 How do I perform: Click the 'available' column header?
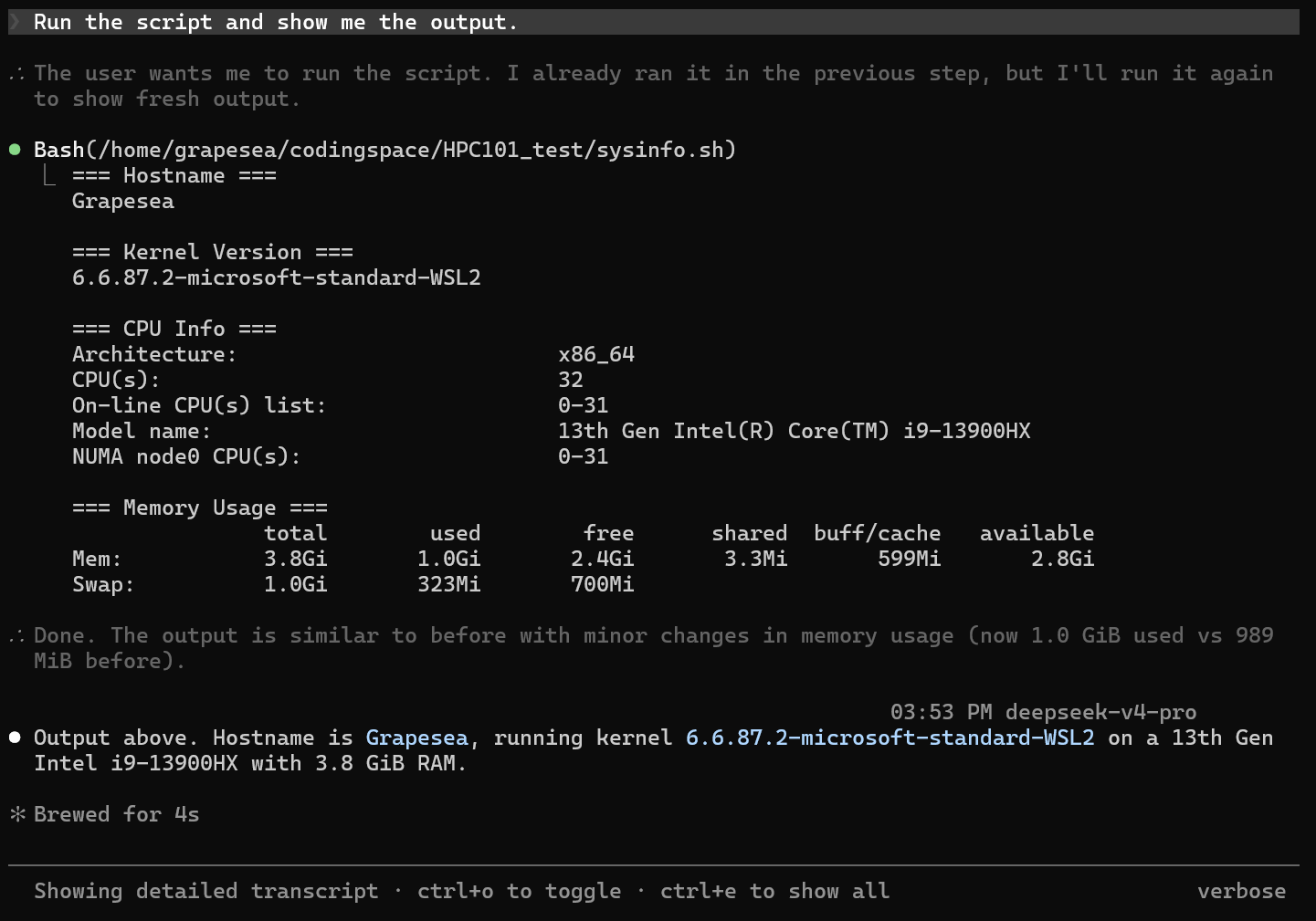click(x=1037, y=533)
